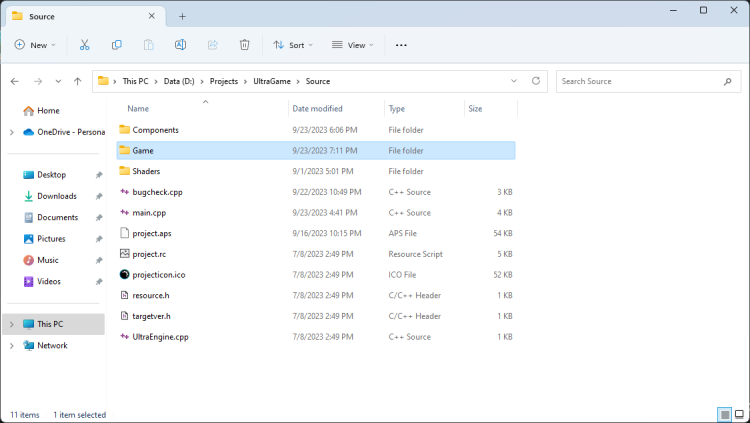Open the View dropdown menu

tap(353, 45)
